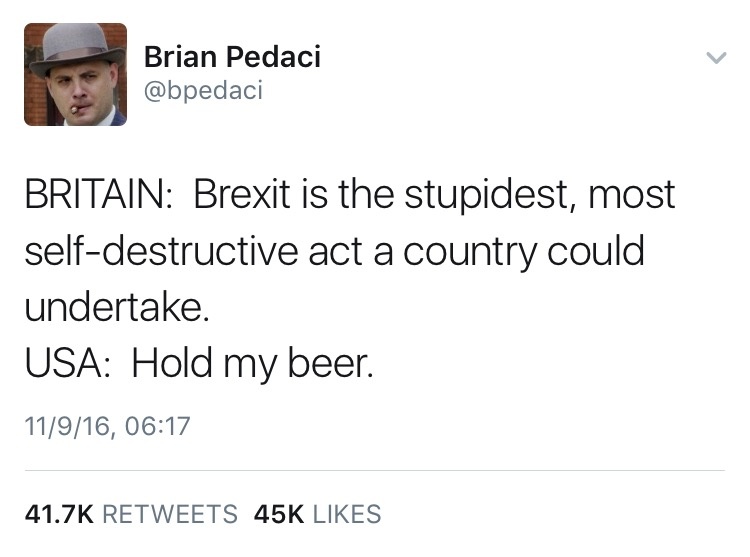View the 45K count of likes

tap(279, 514)
